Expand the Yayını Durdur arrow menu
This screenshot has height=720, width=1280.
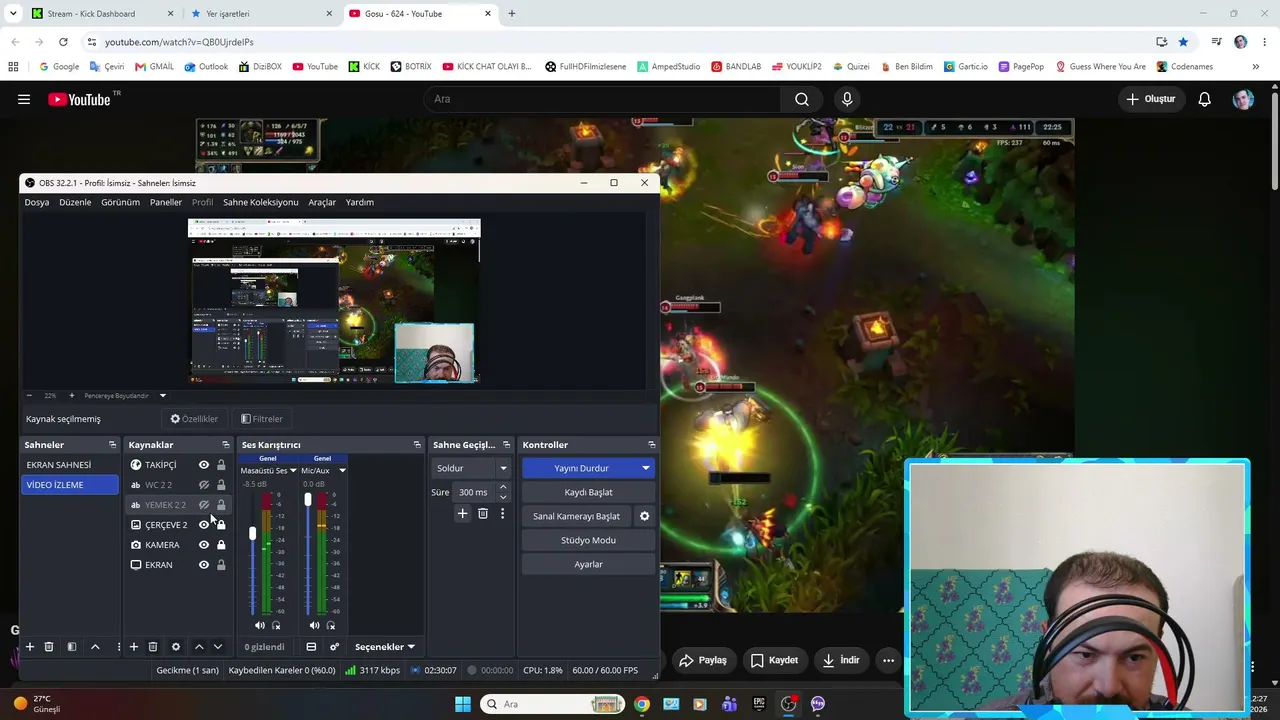click(646, 468)
